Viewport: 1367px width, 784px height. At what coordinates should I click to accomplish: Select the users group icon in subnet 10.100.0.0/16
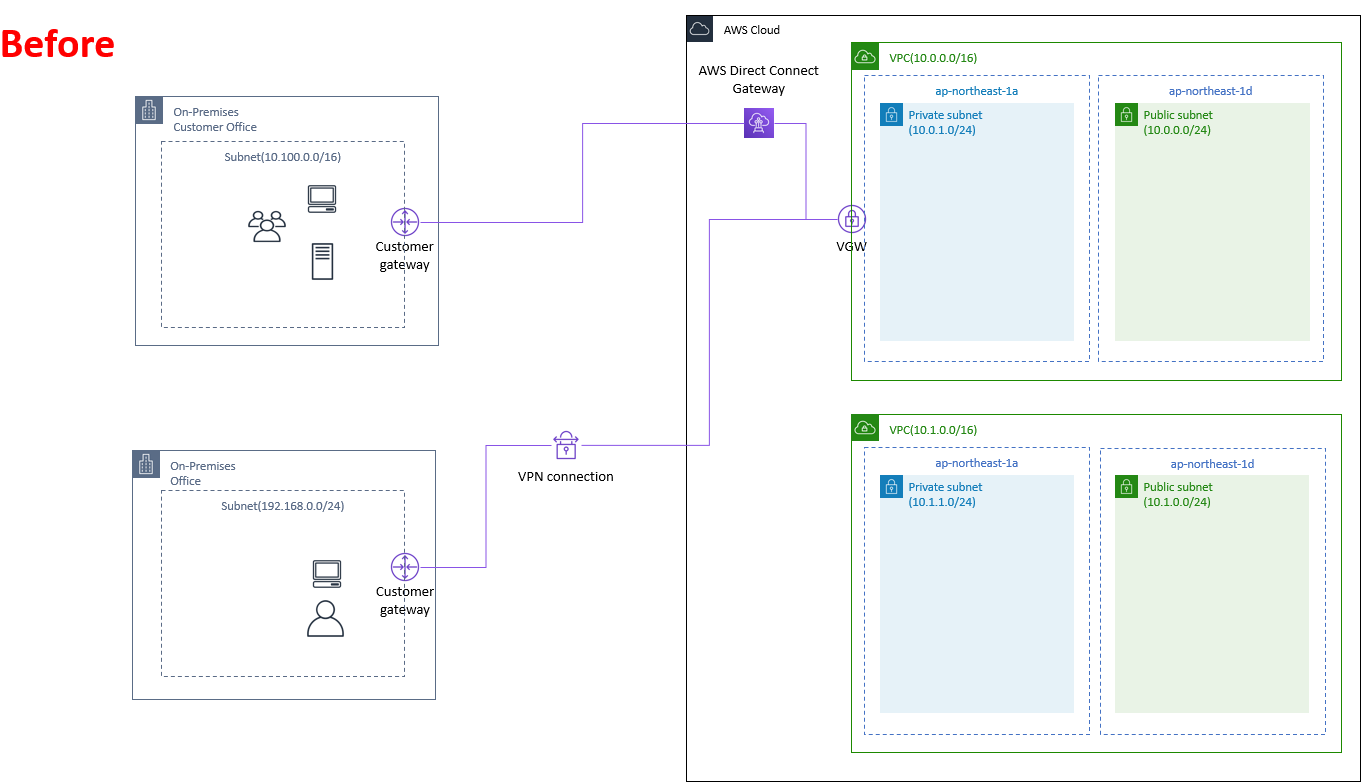click(267, 226)
